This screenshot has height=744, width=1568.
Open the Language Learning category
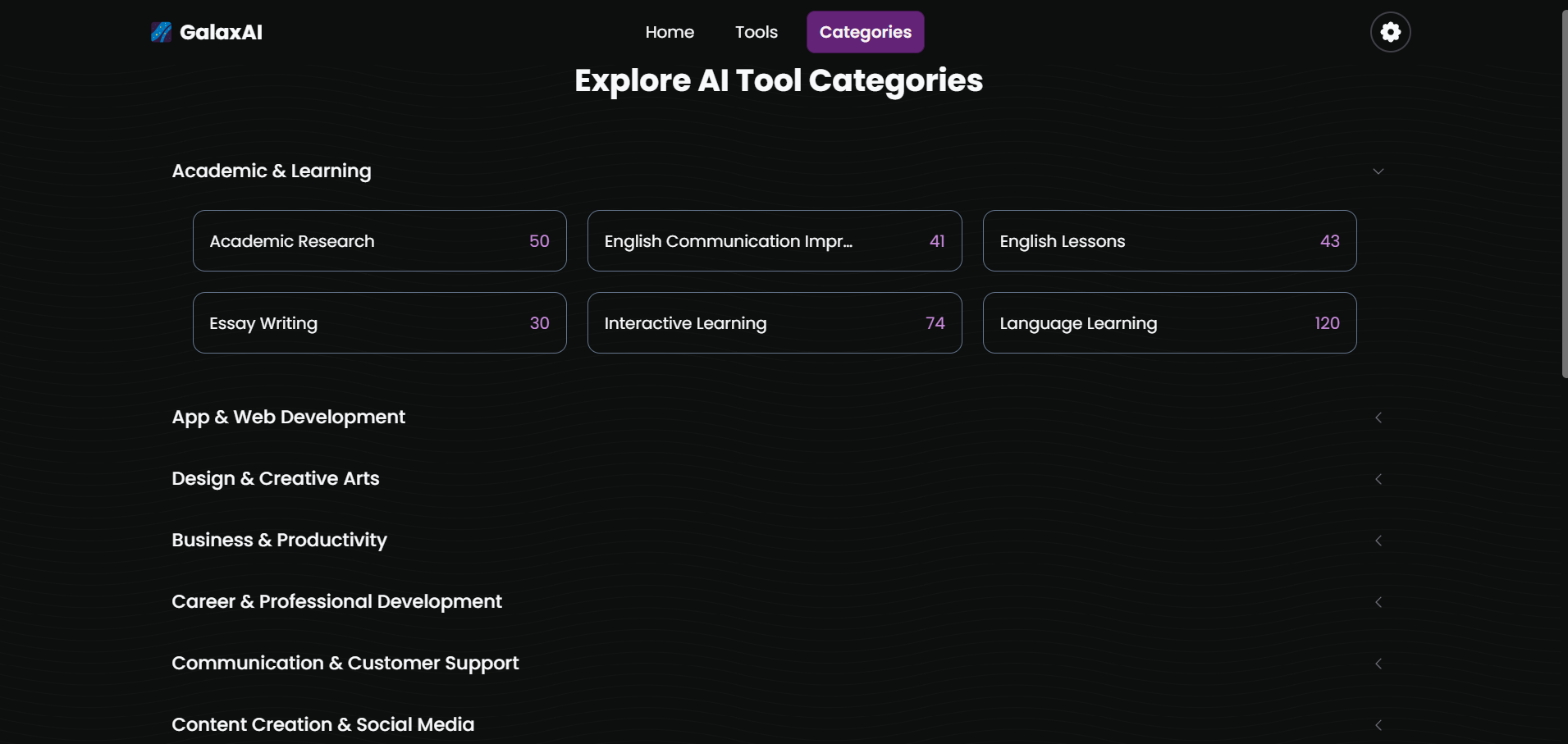[x=1169, y=323]
